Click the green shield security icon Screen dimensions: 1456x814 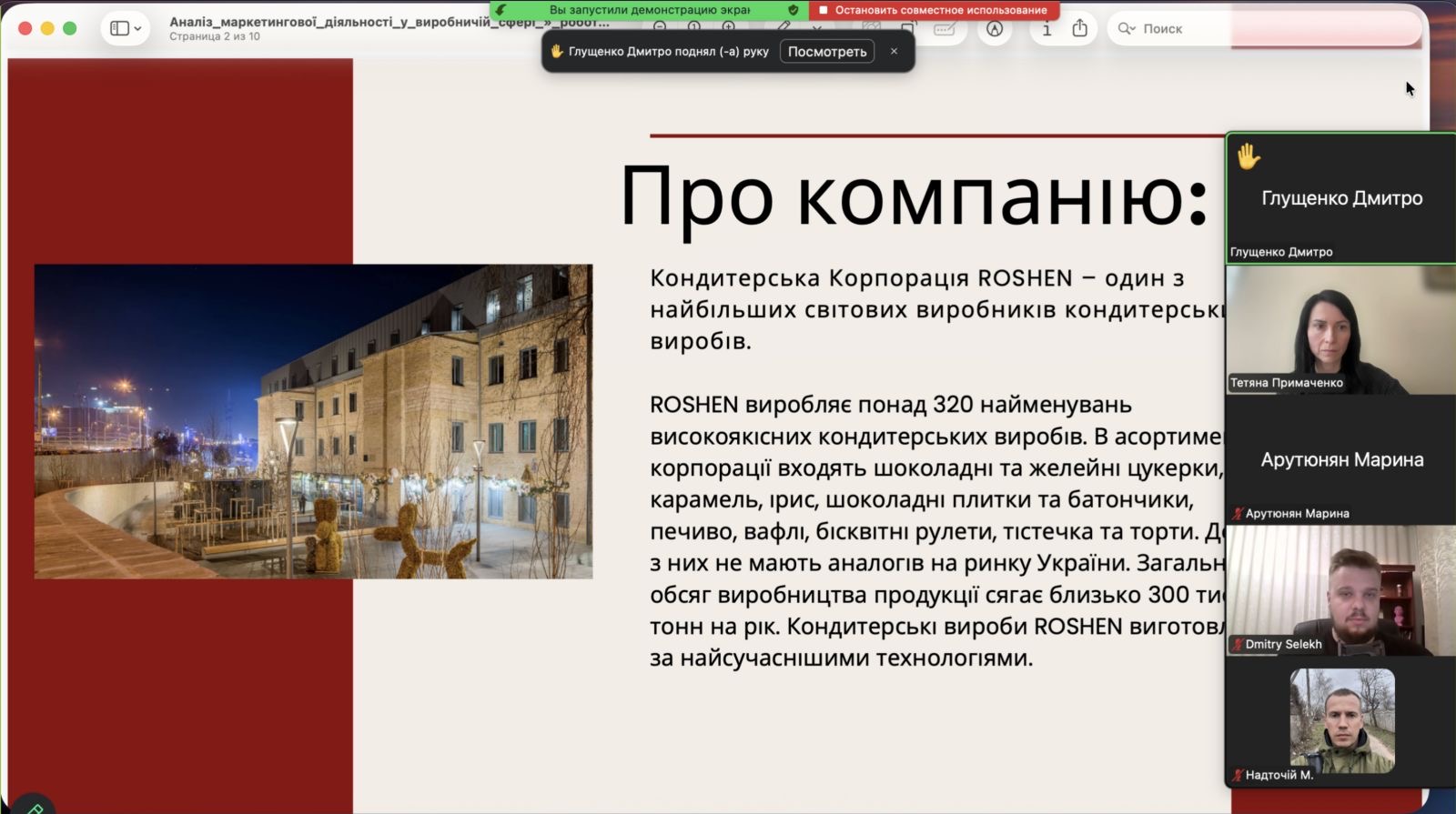[x=793, y=10]
